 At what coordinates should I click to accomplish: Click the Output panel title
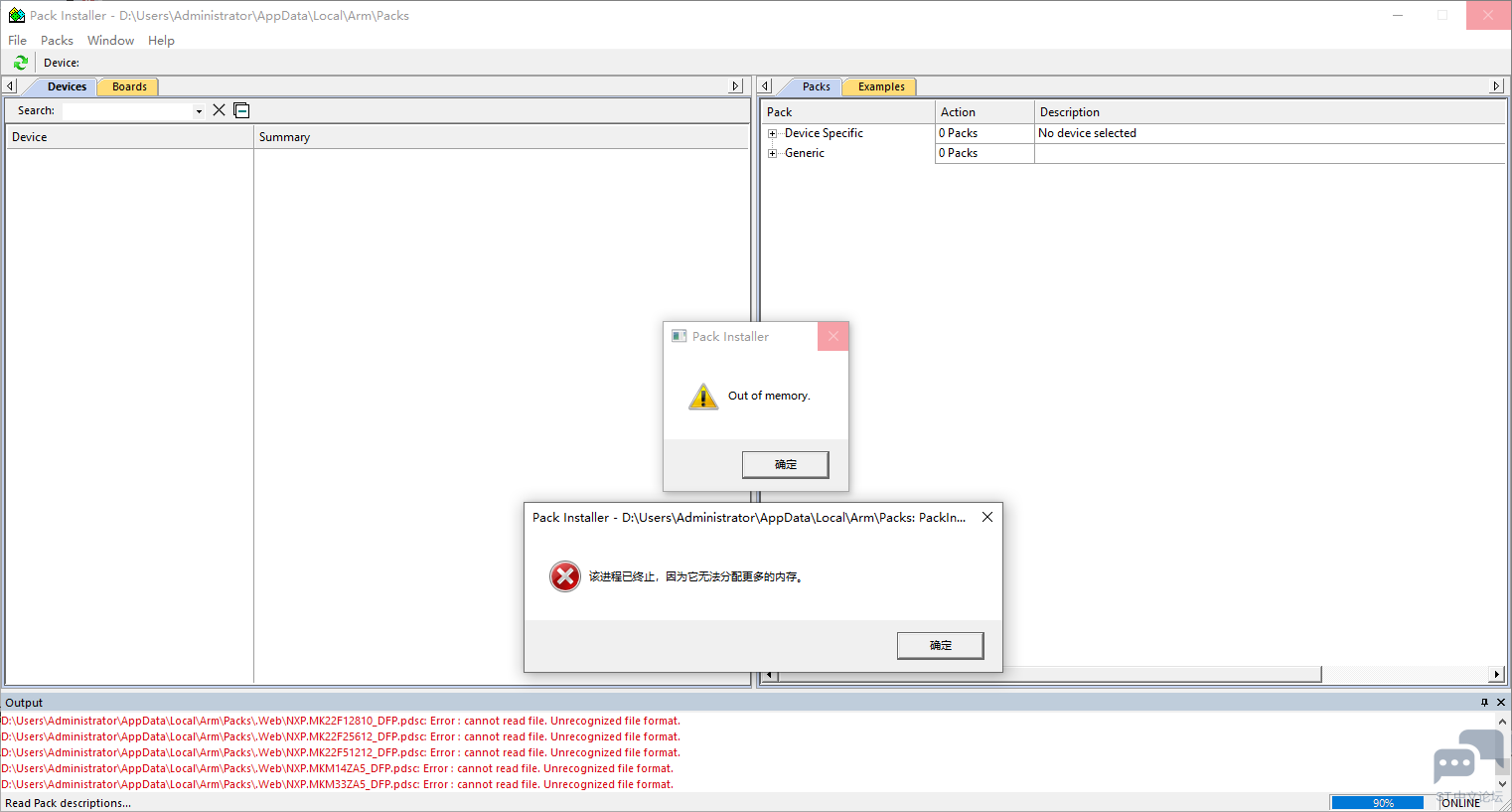click(x=24, y=703)
